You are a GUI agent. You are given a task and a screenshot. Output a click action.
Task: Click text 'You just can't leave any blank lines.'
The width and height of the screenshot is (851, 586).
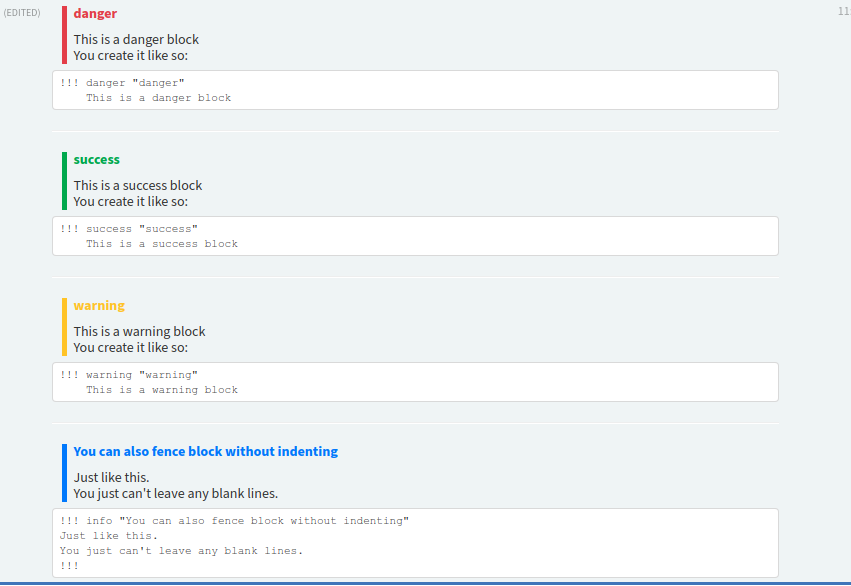click(x=176, y=494)
